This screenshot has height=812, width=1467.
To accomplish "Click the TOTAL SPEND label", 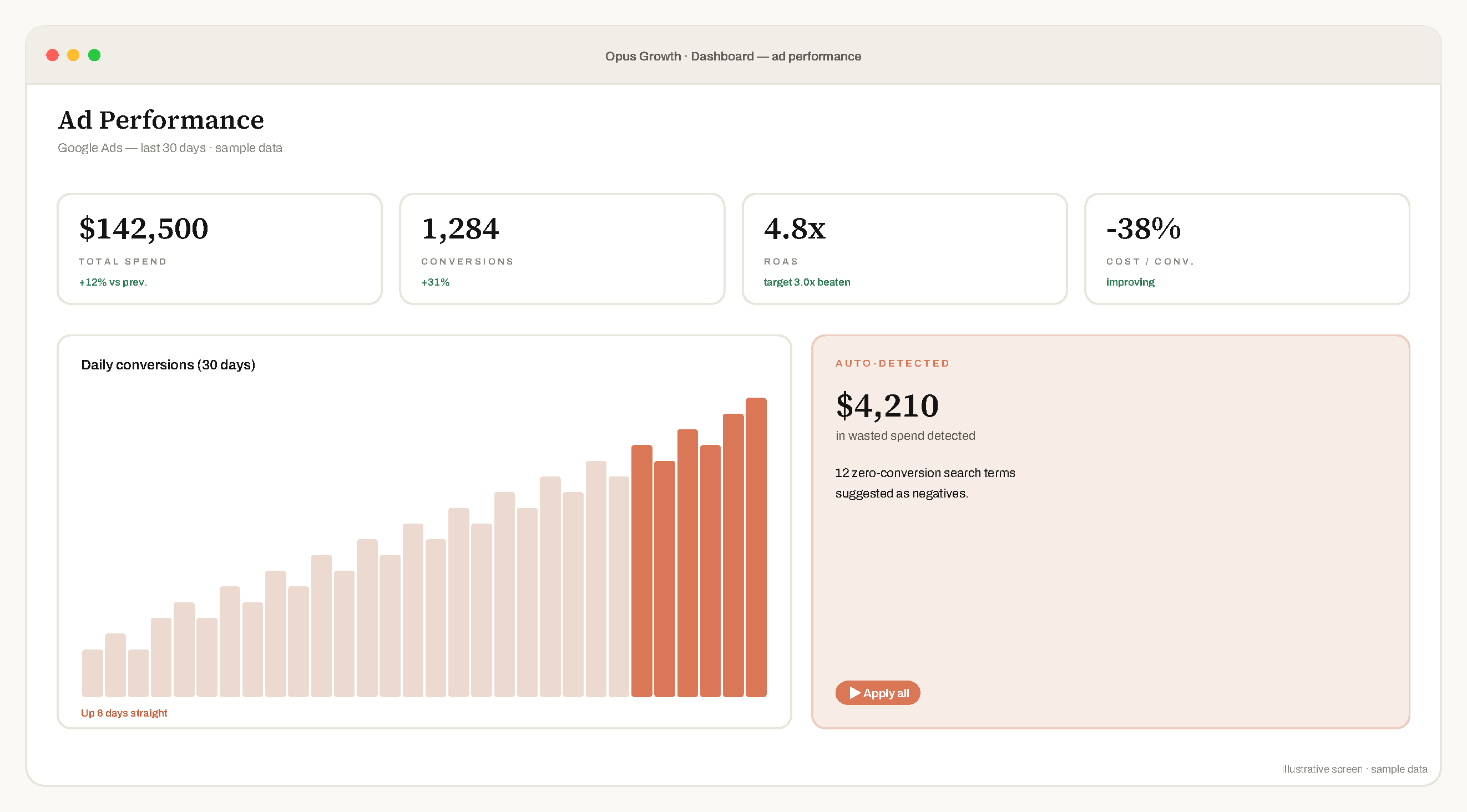I will 123,261.
